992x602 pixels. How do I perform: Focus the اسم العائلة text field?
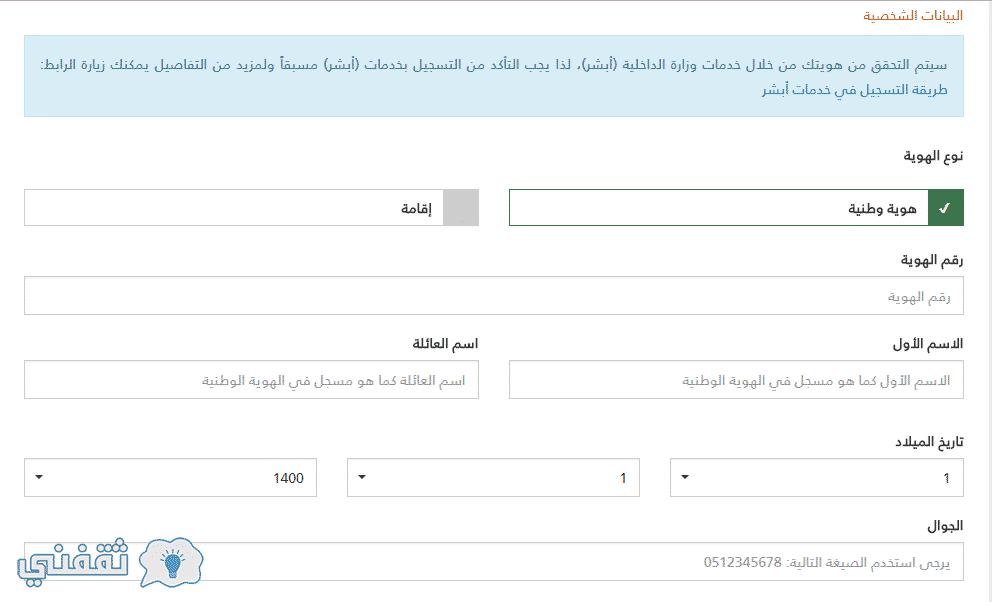251,379
